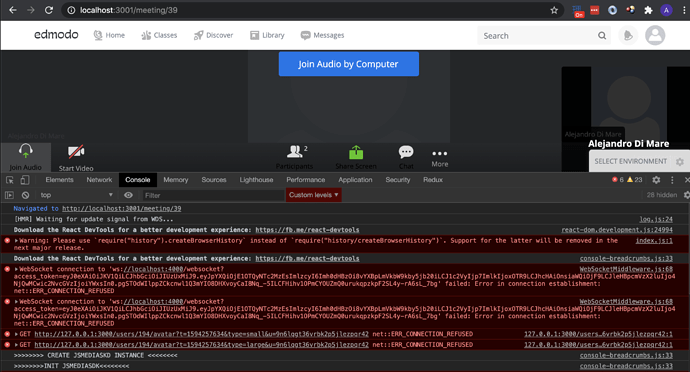Open the Home nav item
The width and height of the screenshot is (690, 372).
pyautogui.click(x=109, y=35)
